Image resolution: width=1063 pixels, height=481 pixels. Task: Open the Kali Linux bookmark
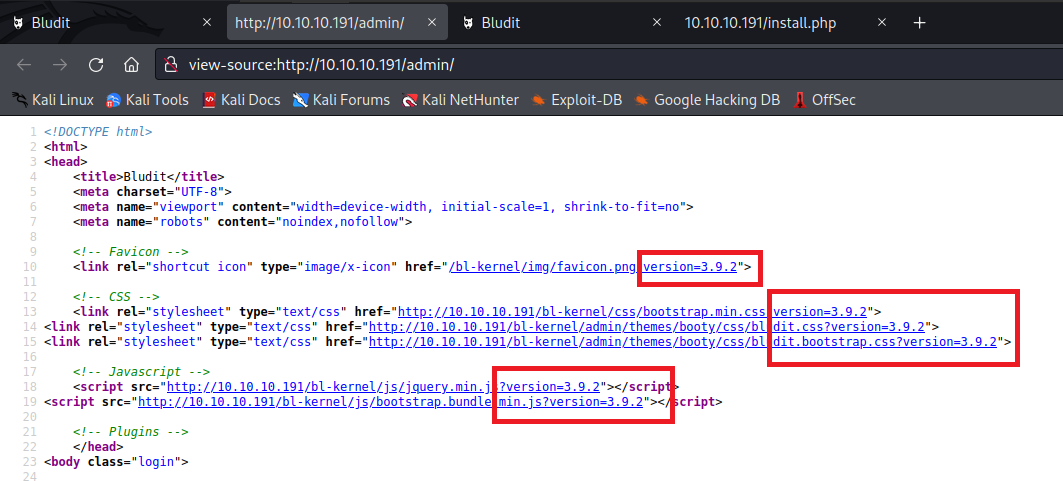(x=53, y=99)
